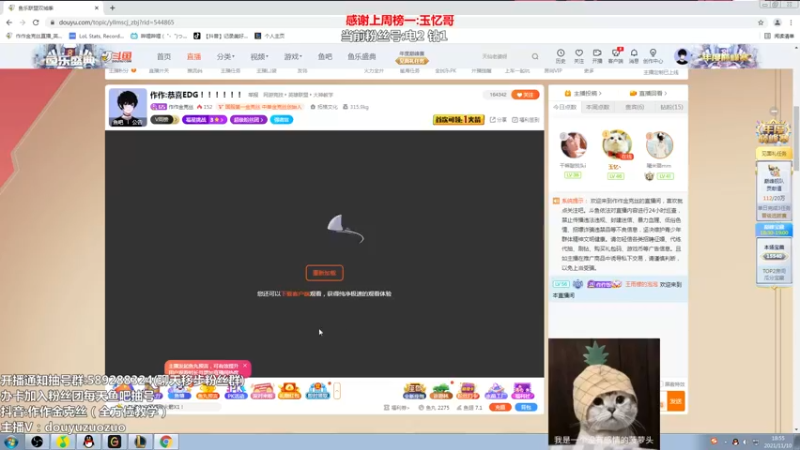Open the League of Legends taskbar icon
The width and height of the screenshot is (800, 450).
click(x=140, y=441)
